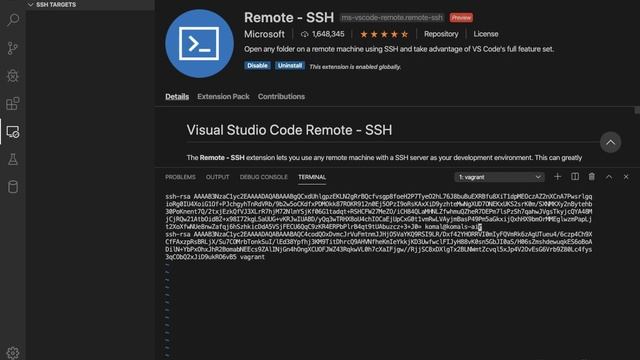This screenshot has width=640, height=360.
Task: Disable the Remote - SSH extension
Action: tap(257, 66)
